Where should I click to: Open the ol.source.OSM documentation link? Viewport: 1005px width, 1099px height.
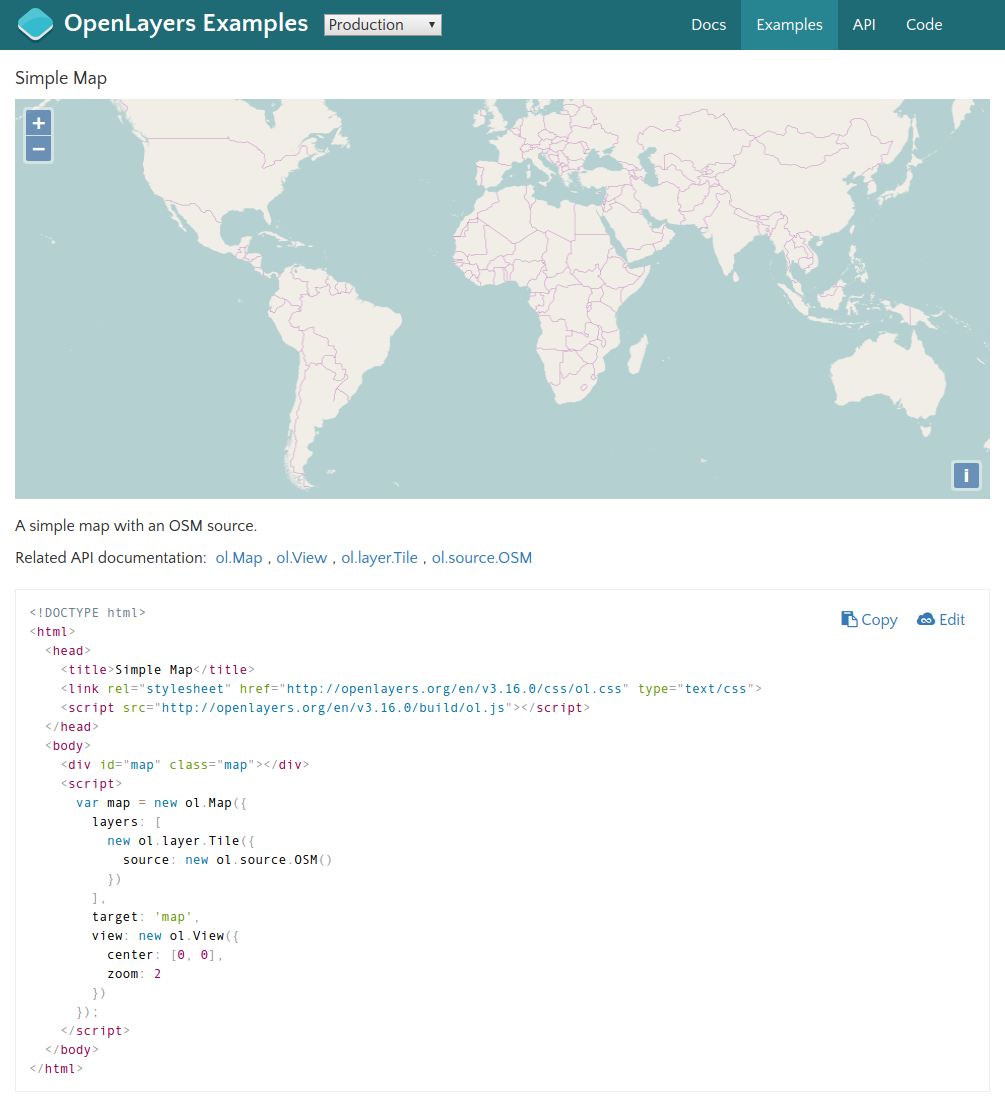pos(482,558)
